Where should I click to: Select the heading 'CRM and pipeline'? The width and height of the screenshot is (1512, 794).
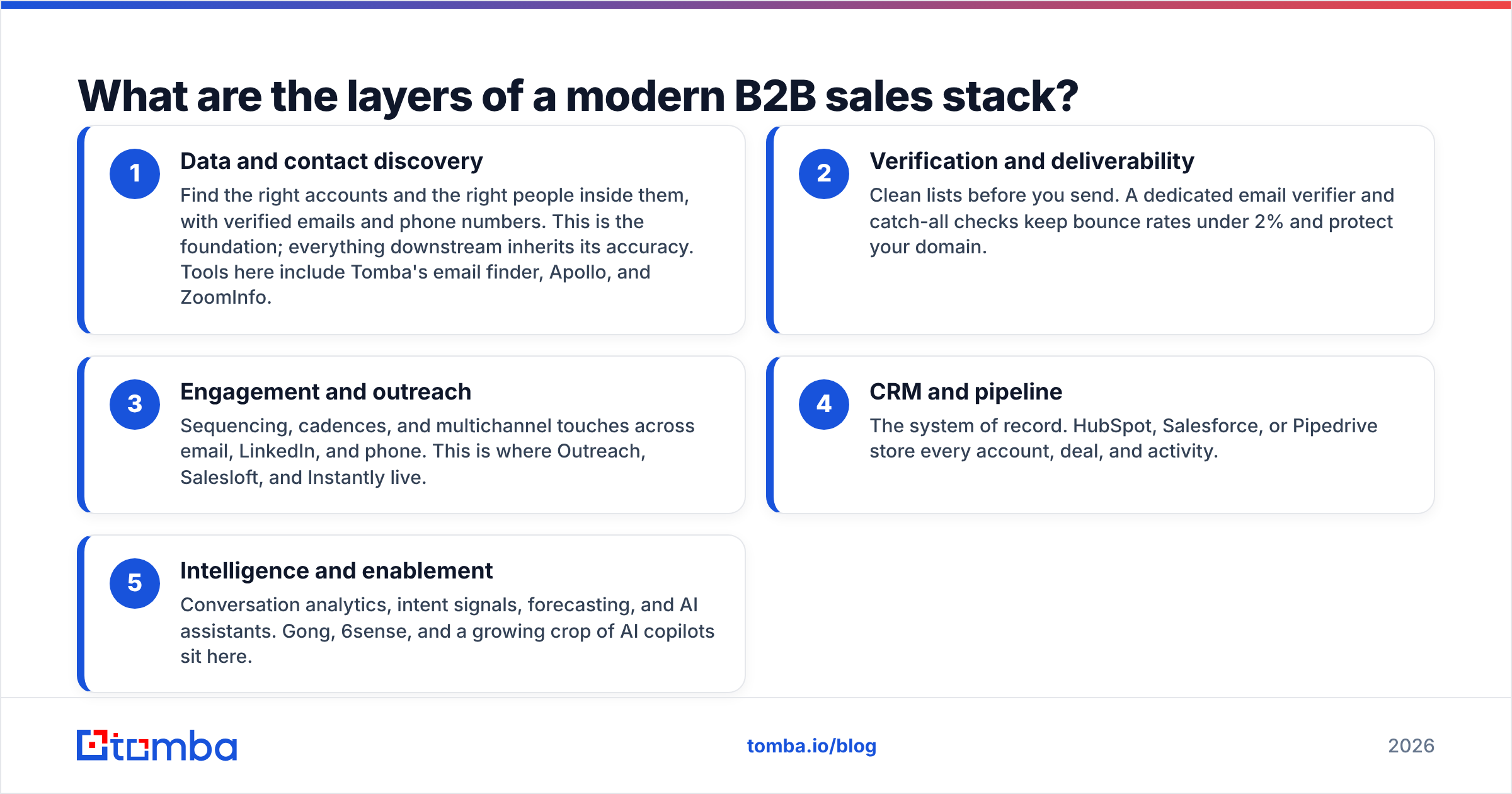point(966,392)
